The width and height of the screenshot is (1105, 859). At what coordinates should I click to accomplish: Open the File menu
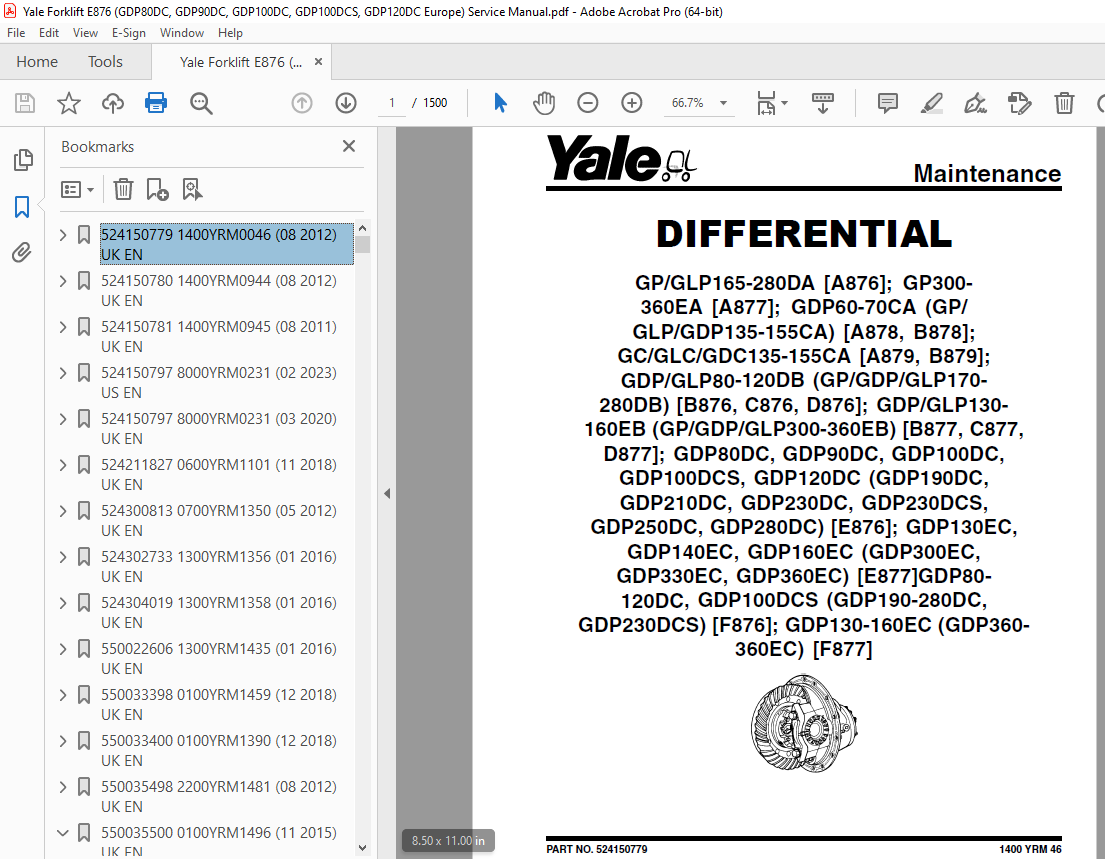pos(16,32)
